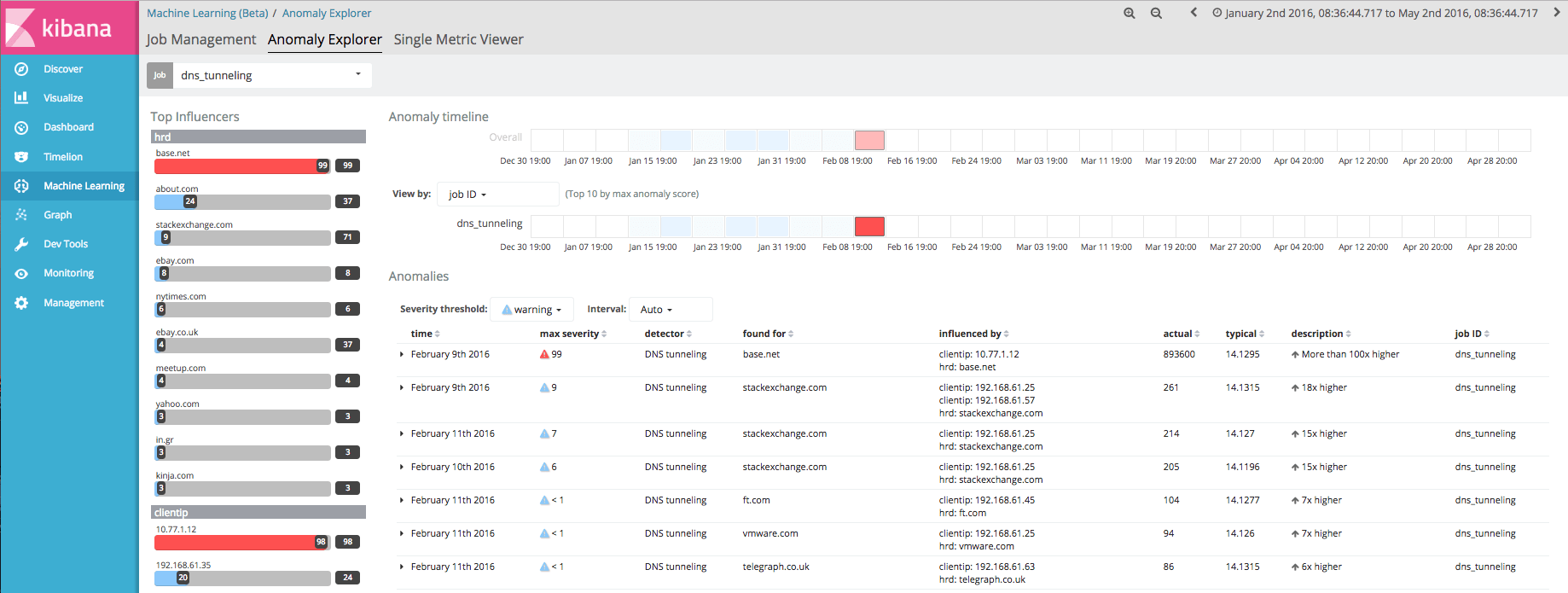Viewport: 1568px width, 593px height.
Task: Open Discover menu label
Action: (x=63, y=69)
